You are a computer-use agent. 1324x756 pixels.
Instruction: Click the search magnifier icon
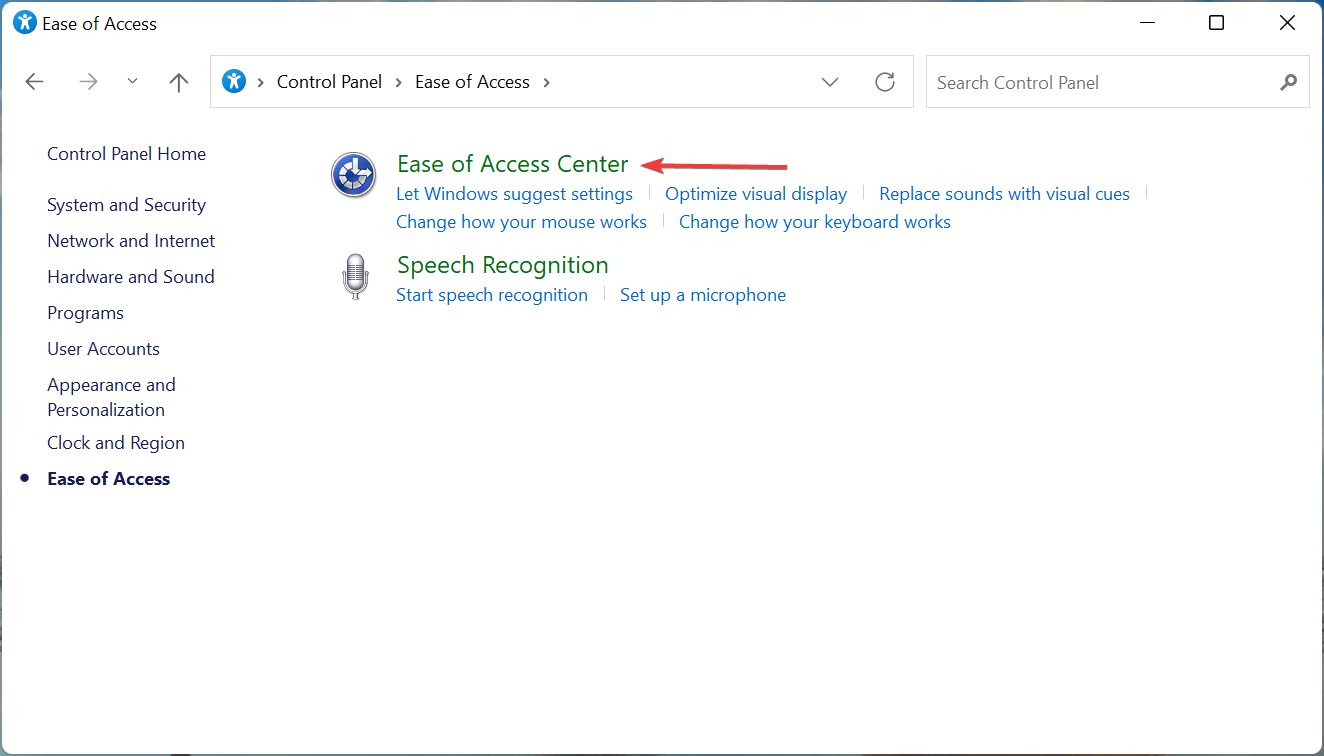point(1289,82)
